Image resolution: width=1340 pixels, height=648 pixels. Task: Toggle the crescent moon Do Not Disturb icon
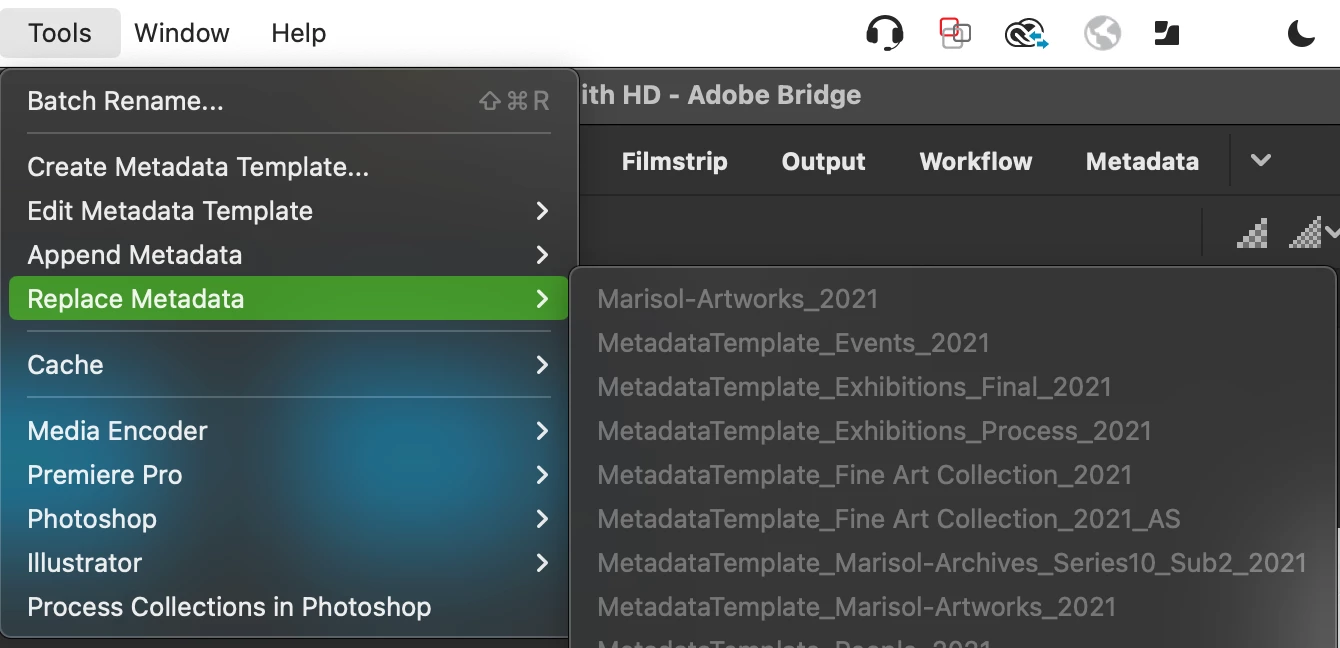click(x=1301, y=34)
